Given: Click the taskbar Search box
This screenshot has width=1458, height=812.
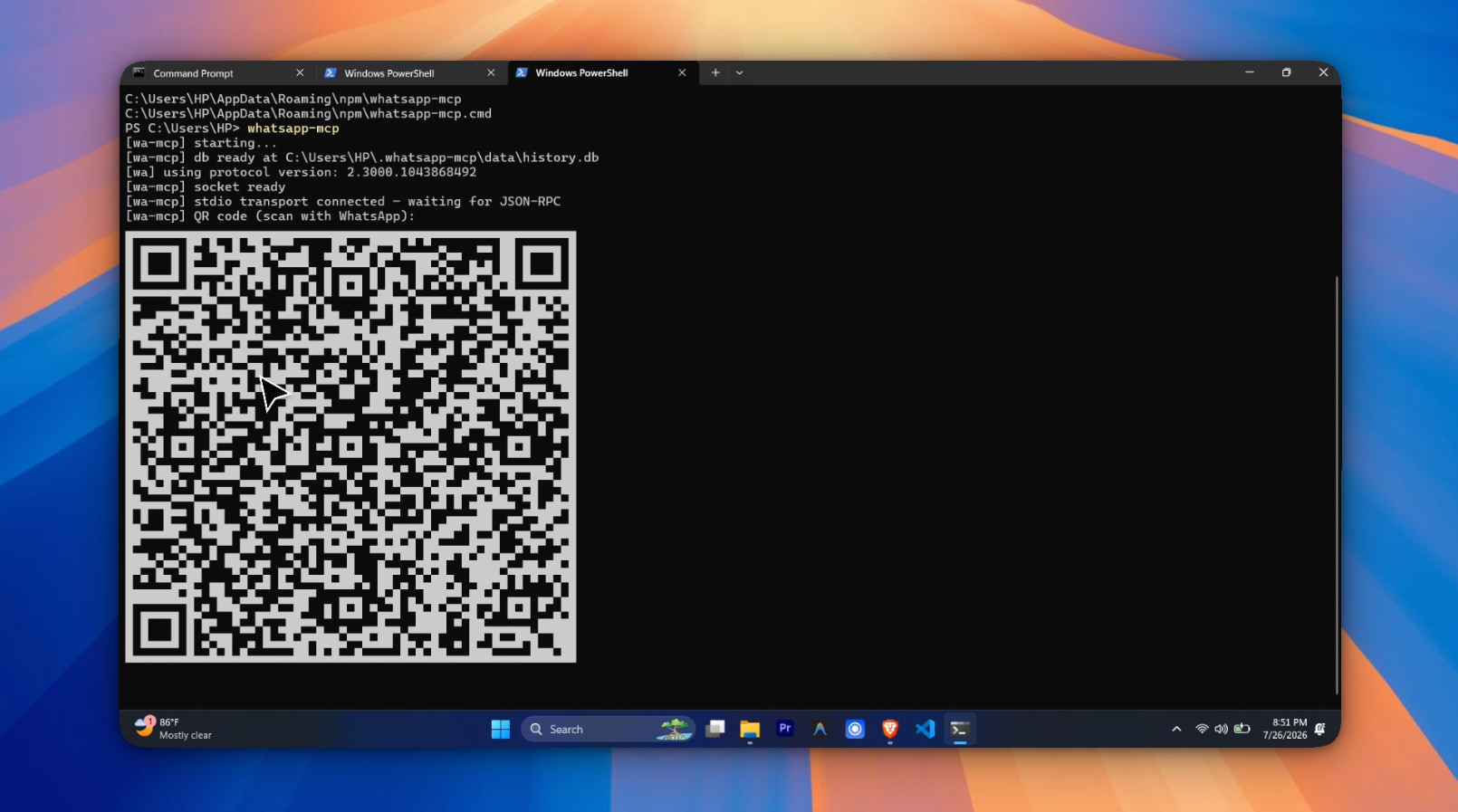Looking at the screenshot, I should tap(608, 730).
